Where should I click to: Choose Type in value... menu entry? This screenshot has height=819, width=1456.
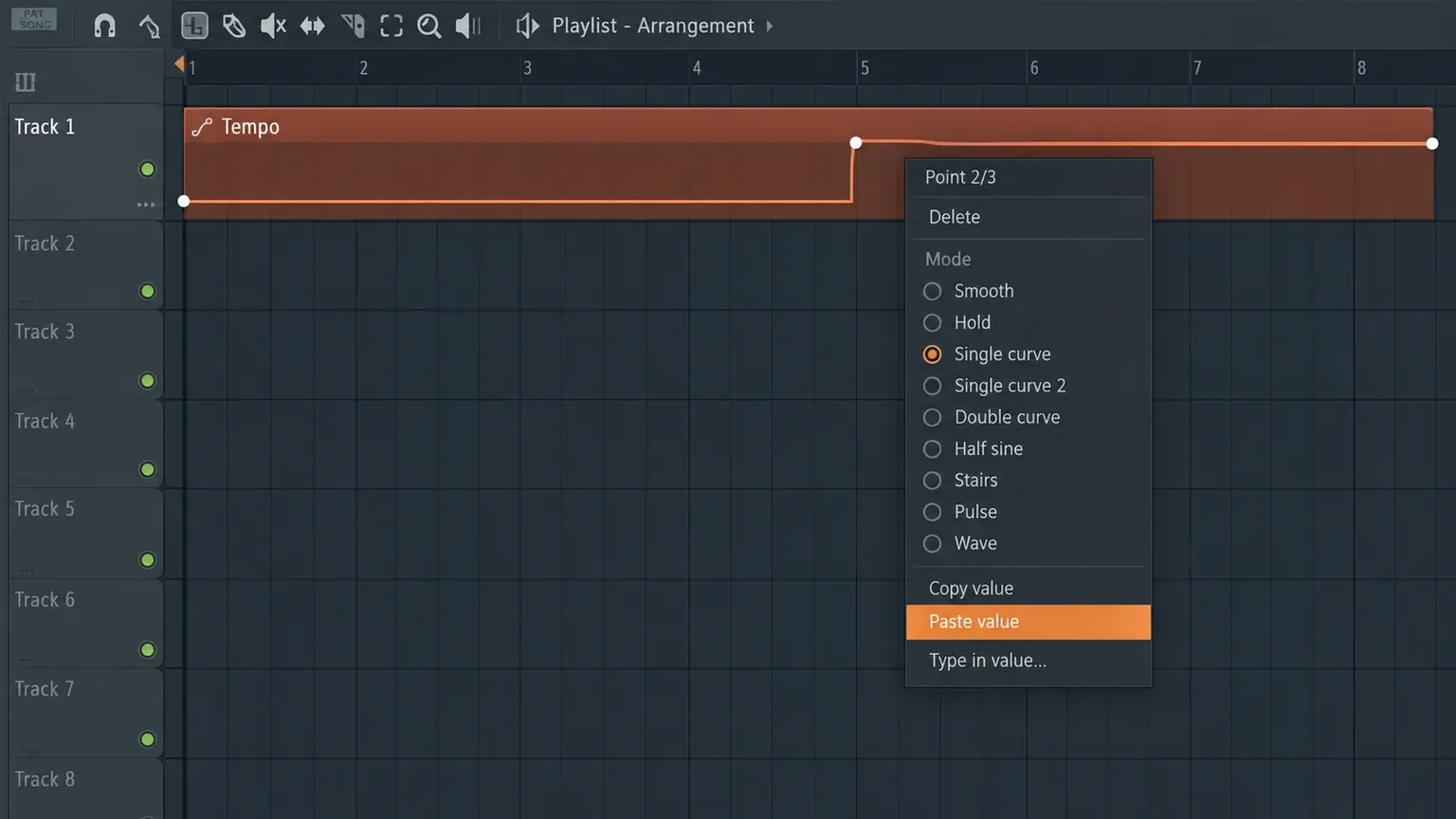[1028, 661]
